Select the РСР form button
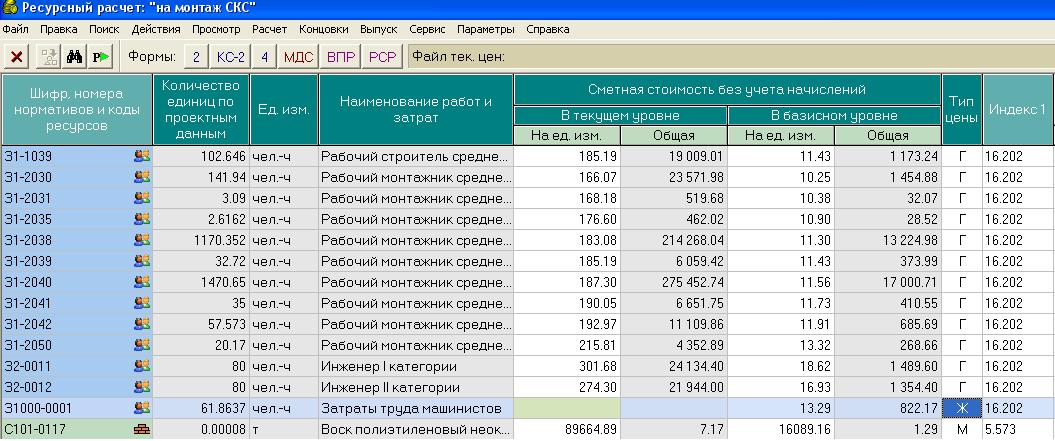Image resolution: width=1055 pixels, height=441 pixels. click(x=383, y=57)
